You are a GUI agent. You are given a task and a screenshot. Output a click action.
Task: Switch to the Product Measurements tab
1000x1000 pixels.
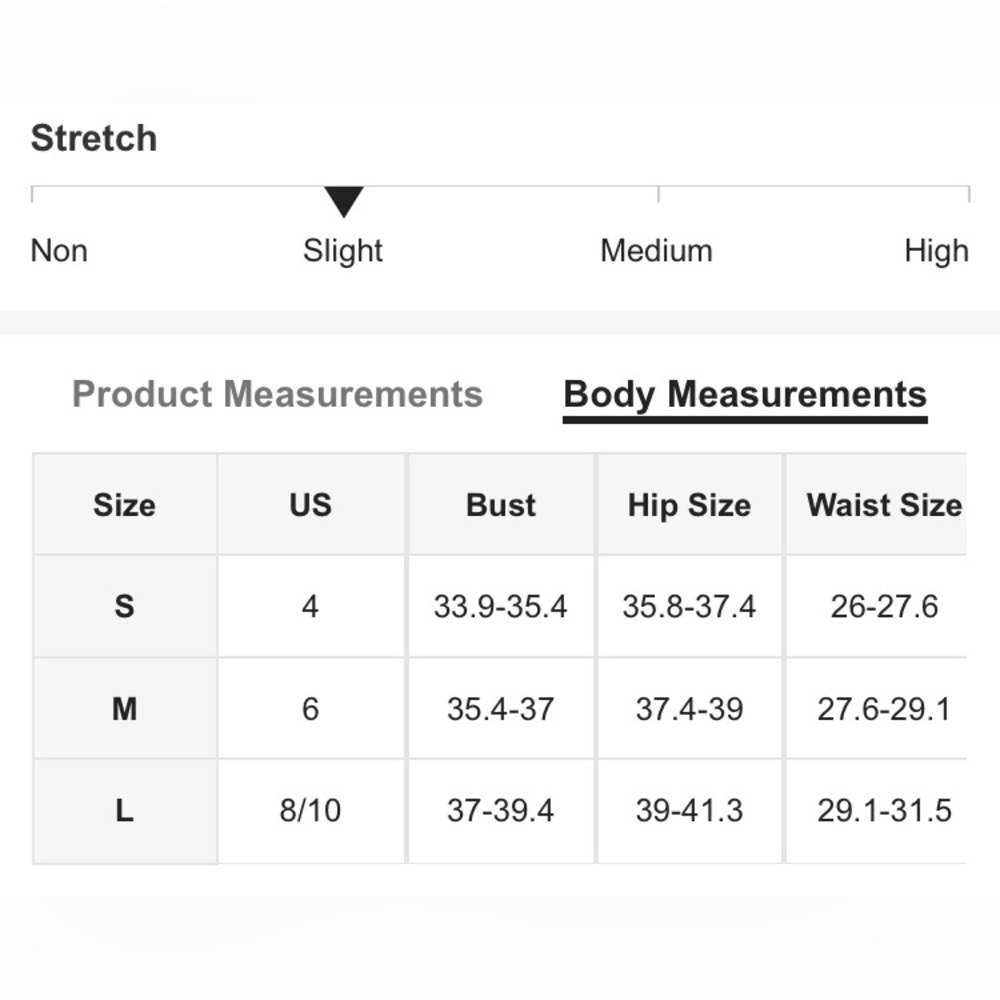(x=277, y=394)
